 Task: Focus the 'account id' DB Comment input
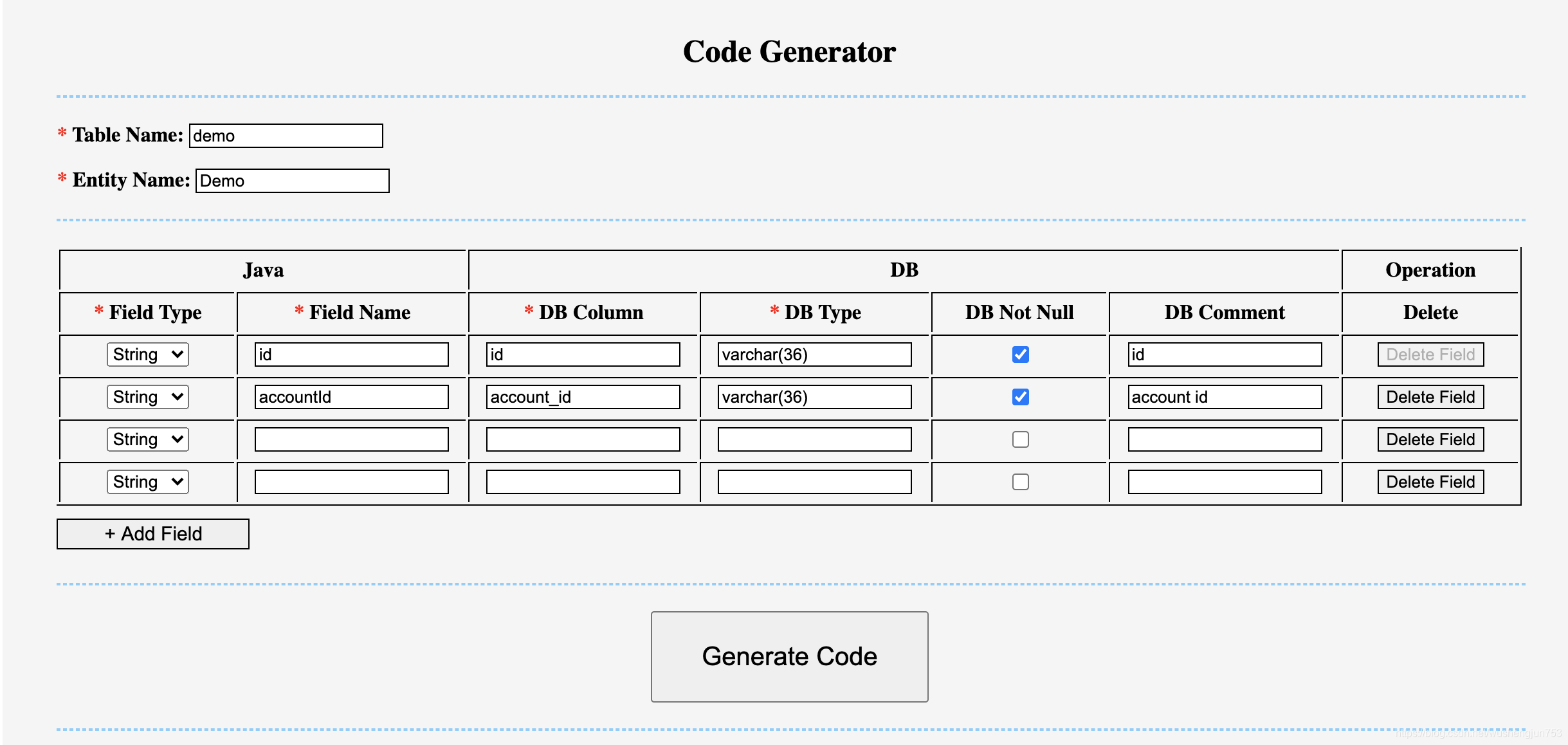tap(1224, 397)
